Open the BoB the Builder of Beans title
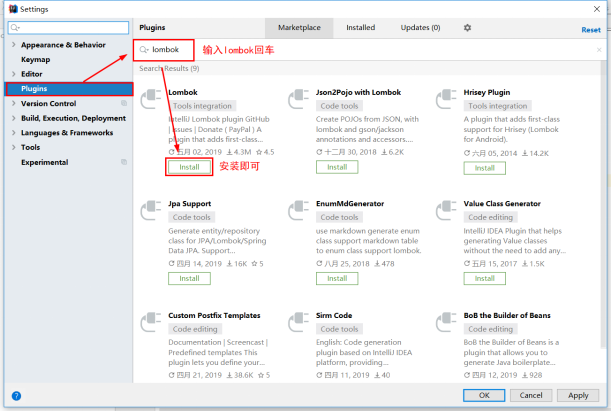Image resolution: width=612 pixels, height=411 pixels. pyautogui.click(x=507, y=315)
